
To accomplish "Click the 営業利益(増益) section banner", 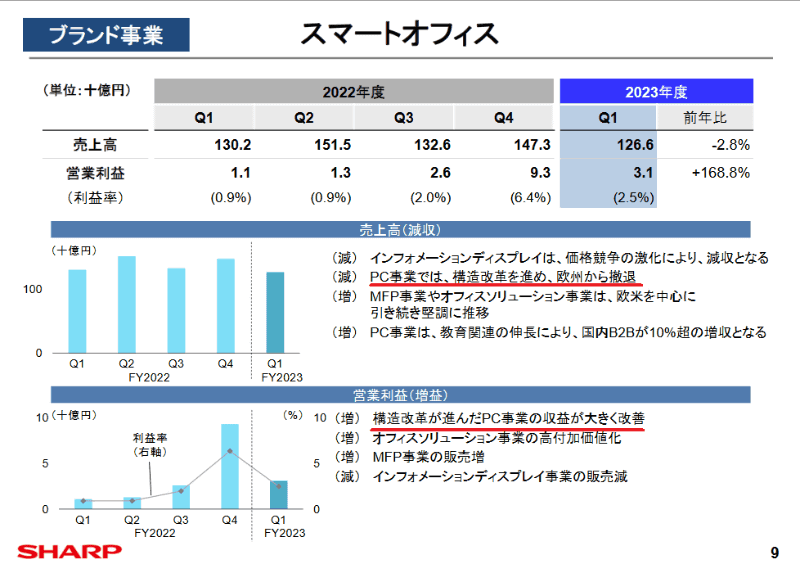I will 401,395.
